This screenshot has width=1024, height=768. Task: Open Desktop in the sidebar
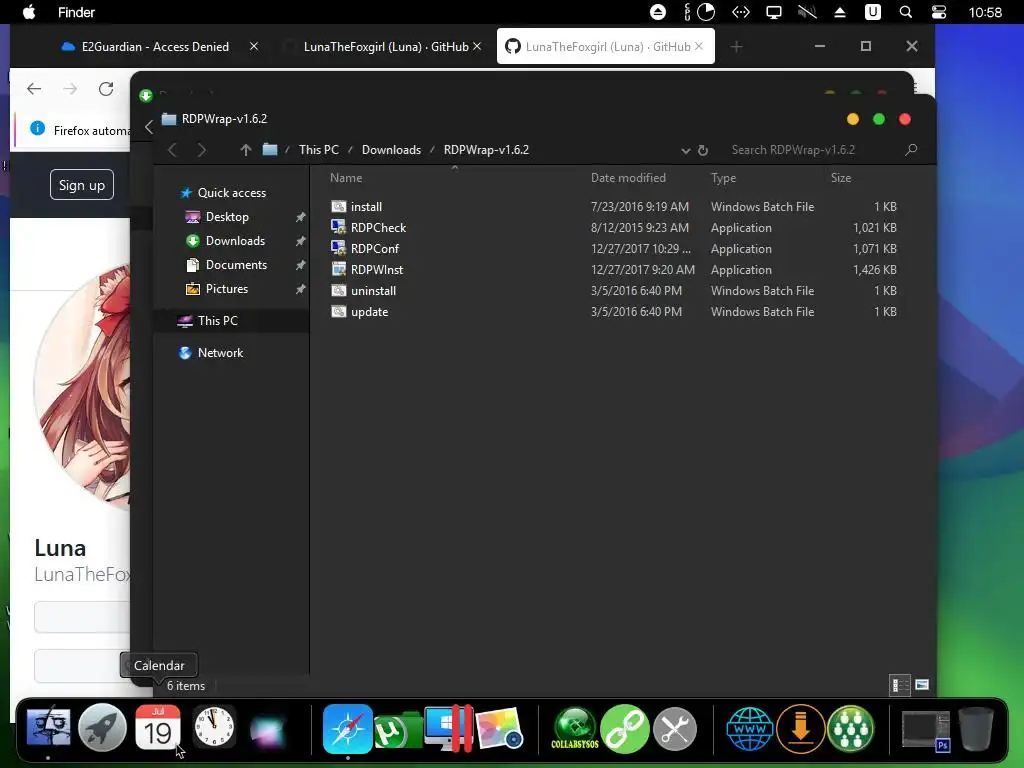227,217
